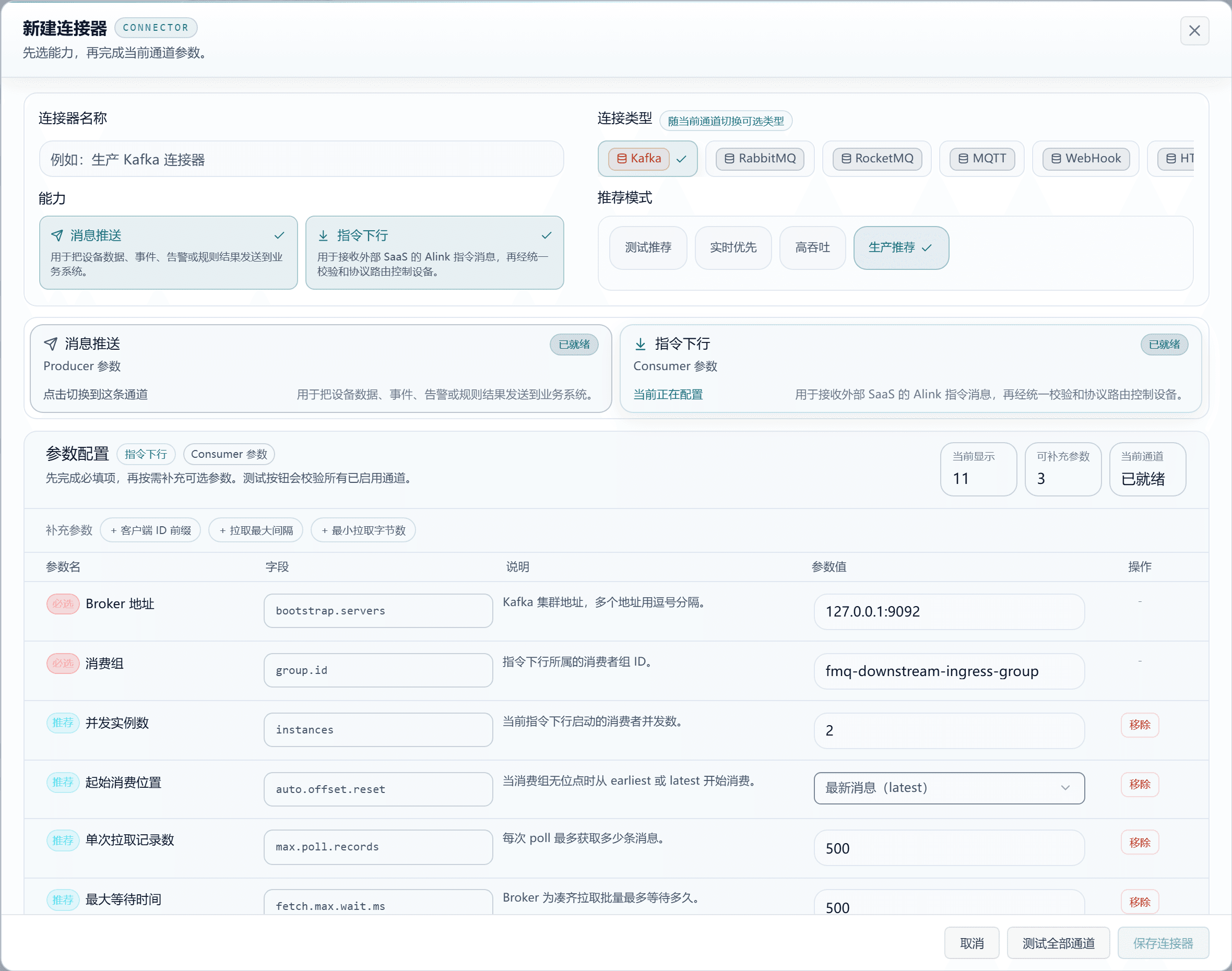The height and width of the screenshot is (971, 1232).
Task: Click the bootstrap.servers field box
Action: point(378,611)
